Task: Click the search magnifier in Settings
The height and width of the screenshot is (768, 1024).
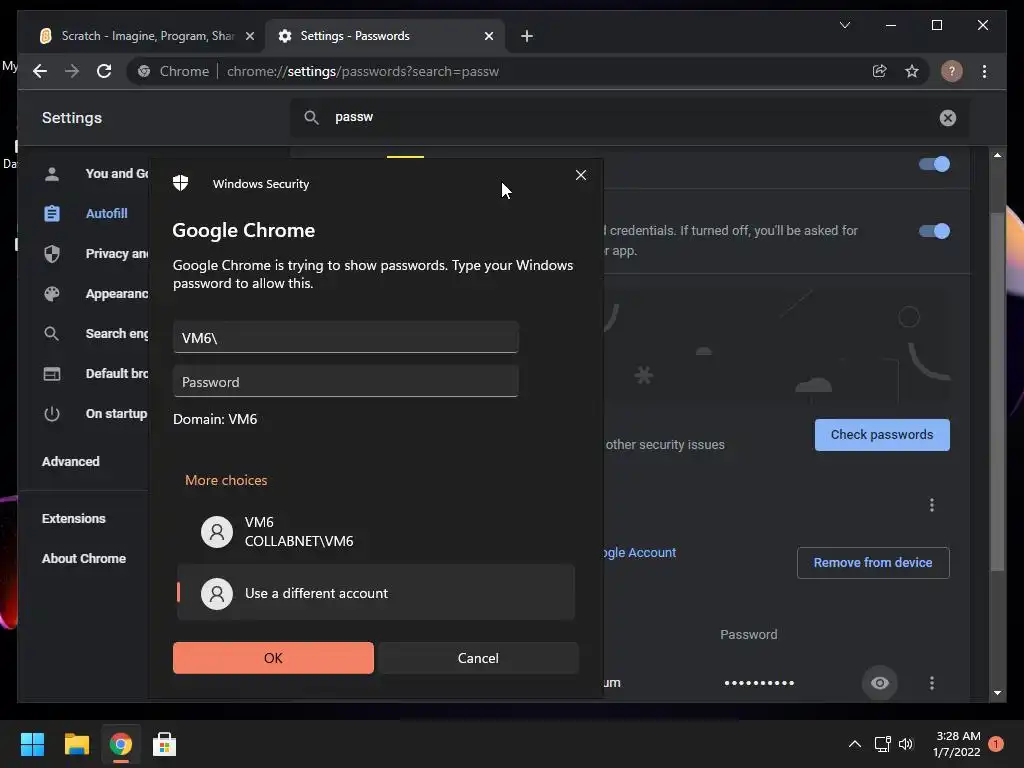Action: (x=312, y=118)
